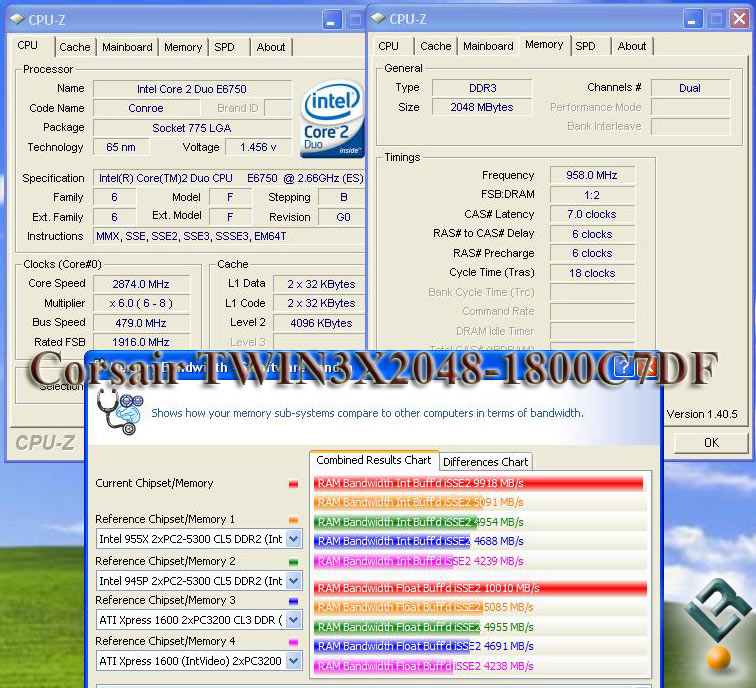Expand Reference Chipset/Memory 2 dropdown
The width and height of the screenshot is (756, 688).
click(x=294, y=580)
